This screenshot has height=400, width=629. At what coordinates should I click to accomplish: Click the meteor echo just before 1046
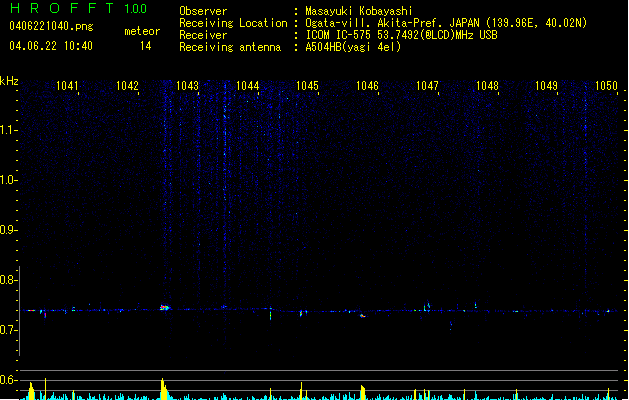(x=363, y=316)
